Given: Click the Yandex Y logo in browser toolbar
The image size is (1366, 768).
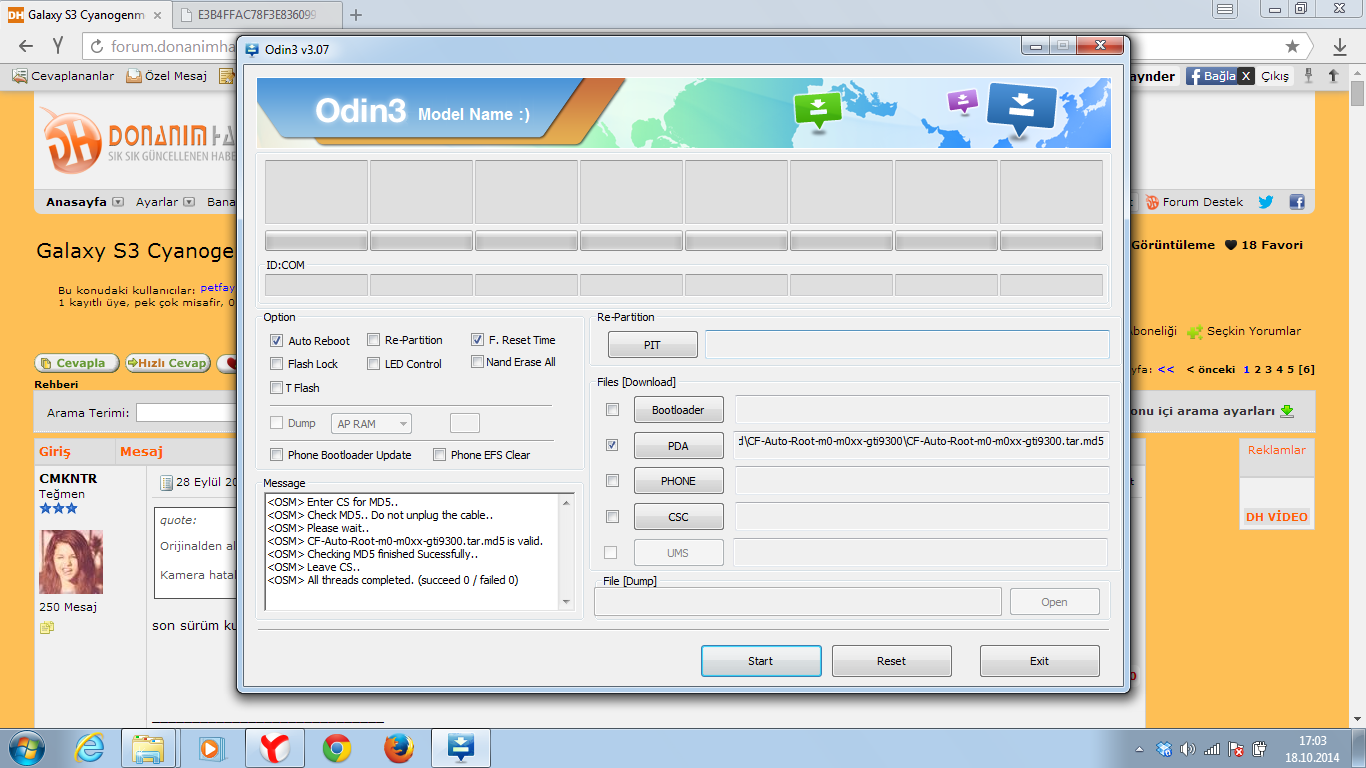Looking at the screenshot, I should pyautogui.click(x=59, y=46).
